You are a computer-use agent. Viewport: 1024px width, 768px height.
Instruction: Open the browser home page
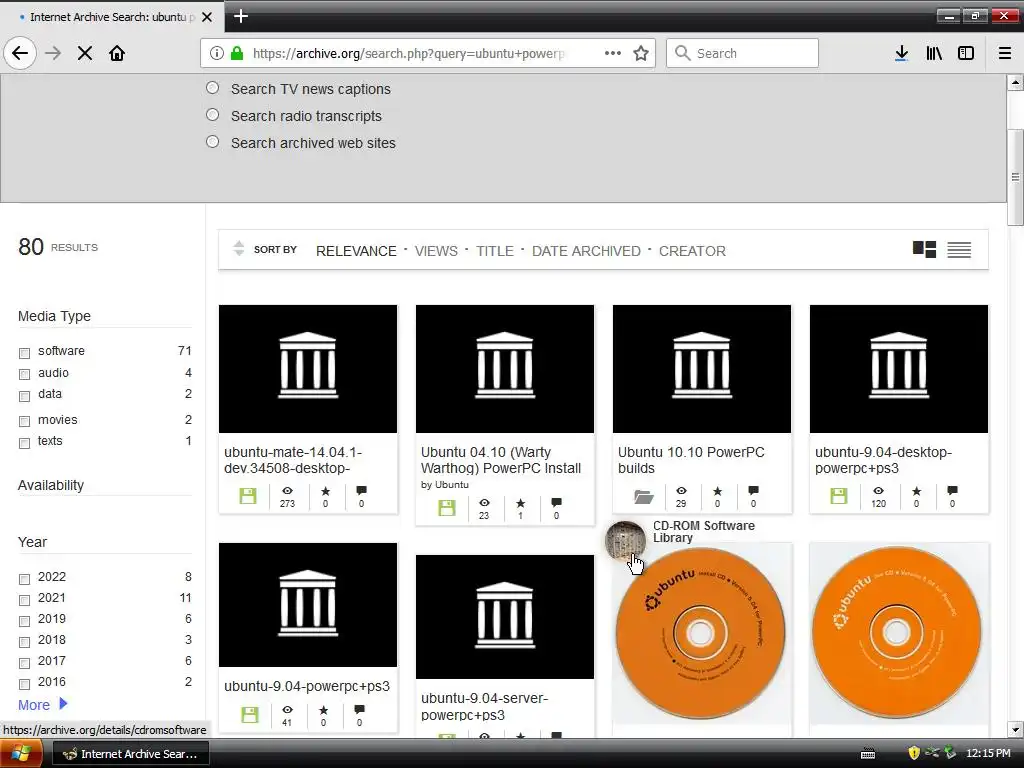coord(117,53)
